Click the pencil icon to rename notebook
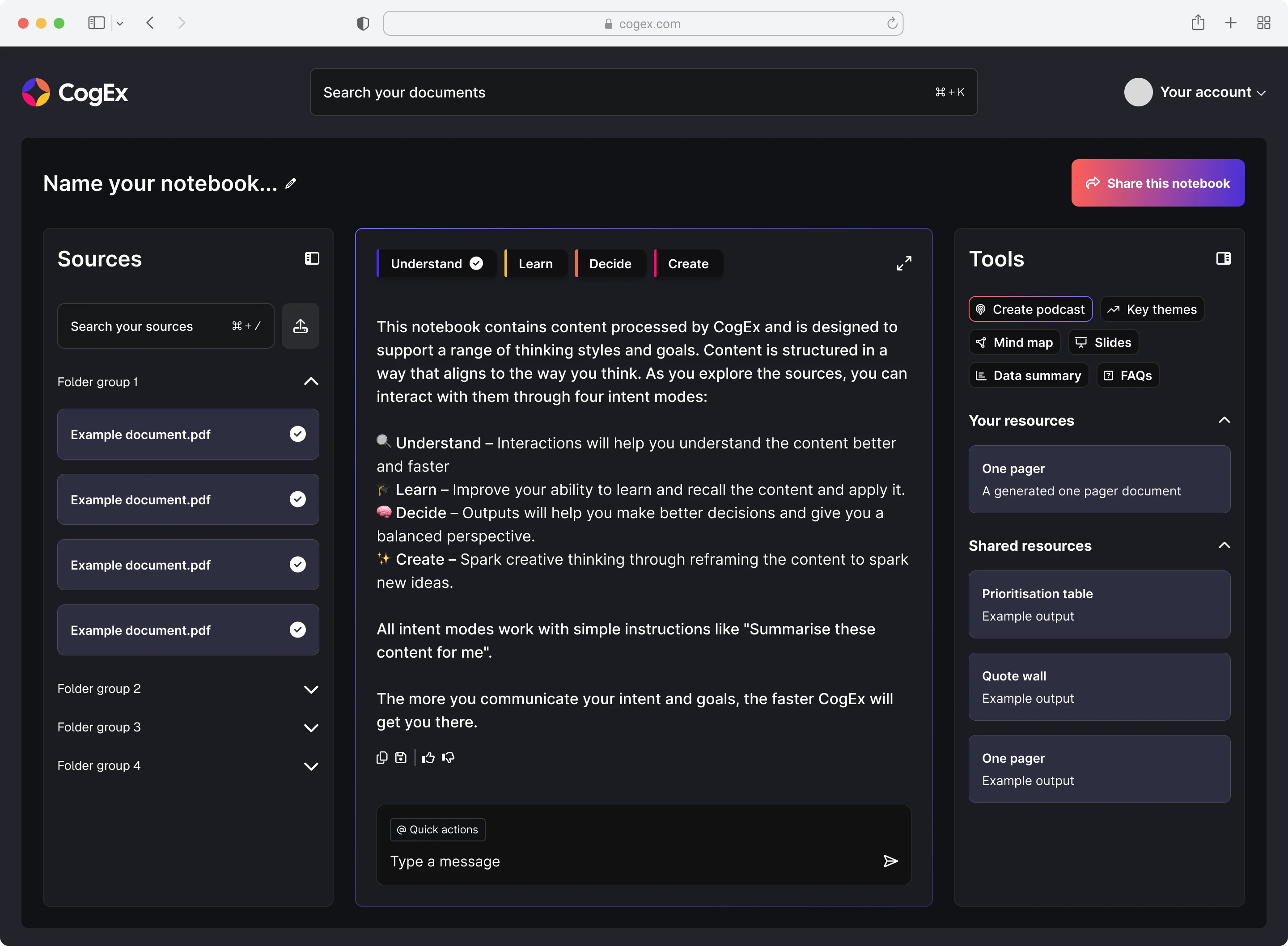This screenshot has width=1288, height=946. pyautogui.click(x=291, y=183)
